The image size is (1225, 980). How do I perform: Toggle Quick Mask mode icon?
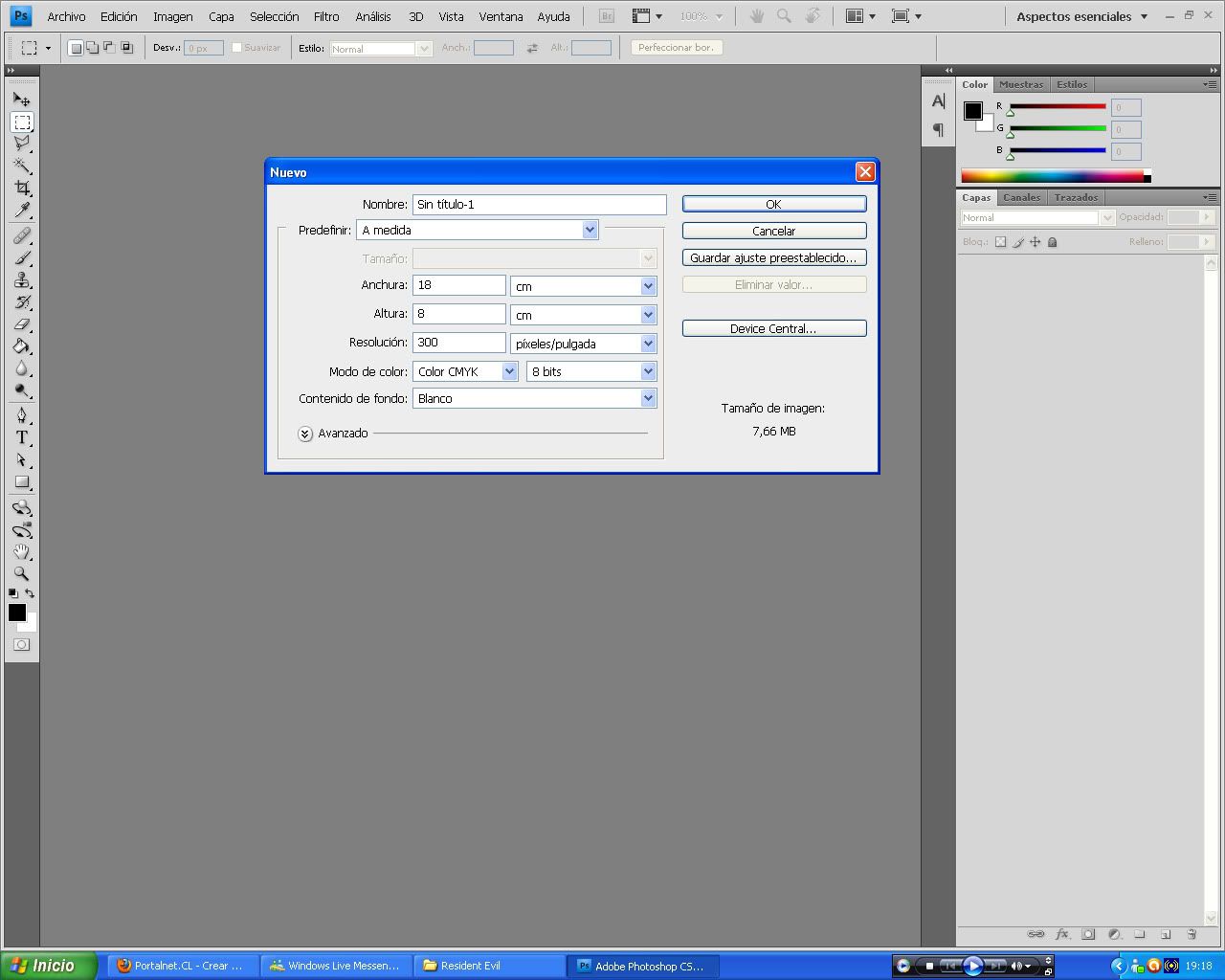click(21, 644)
